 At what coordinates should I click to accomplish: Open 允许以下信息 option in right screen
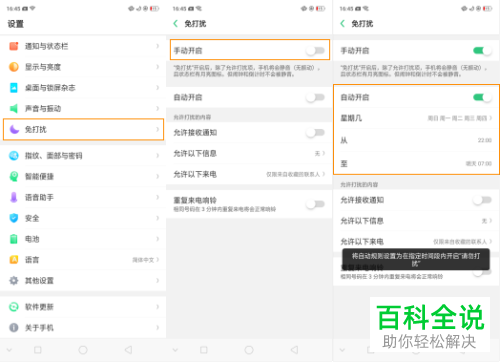point(416,221)
